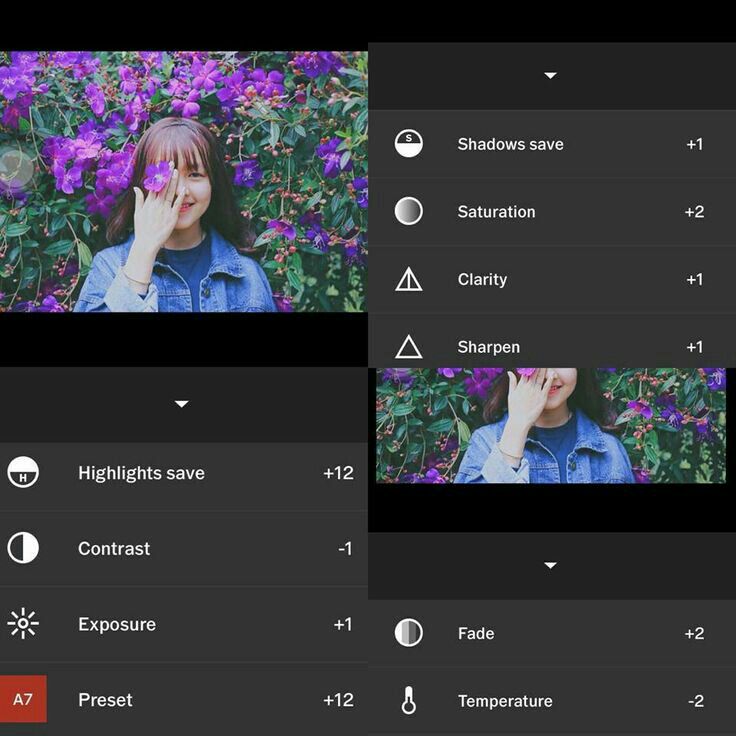Viewport: 736px width, 736px height.
Task: Open the Temperature adjustment label
Action: click(505, 701)
